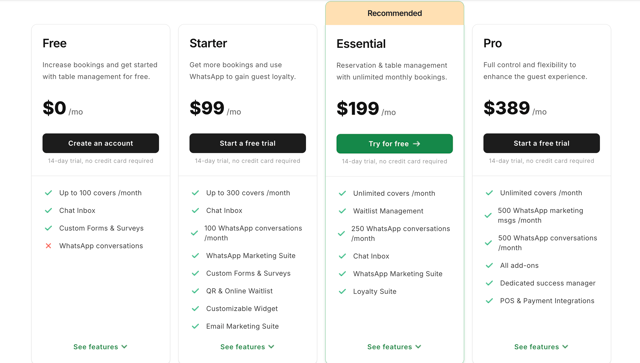640x363 pixels.
Task: Click the checkmark beside POS & Payment Integrations
Action: pos(489,301)
